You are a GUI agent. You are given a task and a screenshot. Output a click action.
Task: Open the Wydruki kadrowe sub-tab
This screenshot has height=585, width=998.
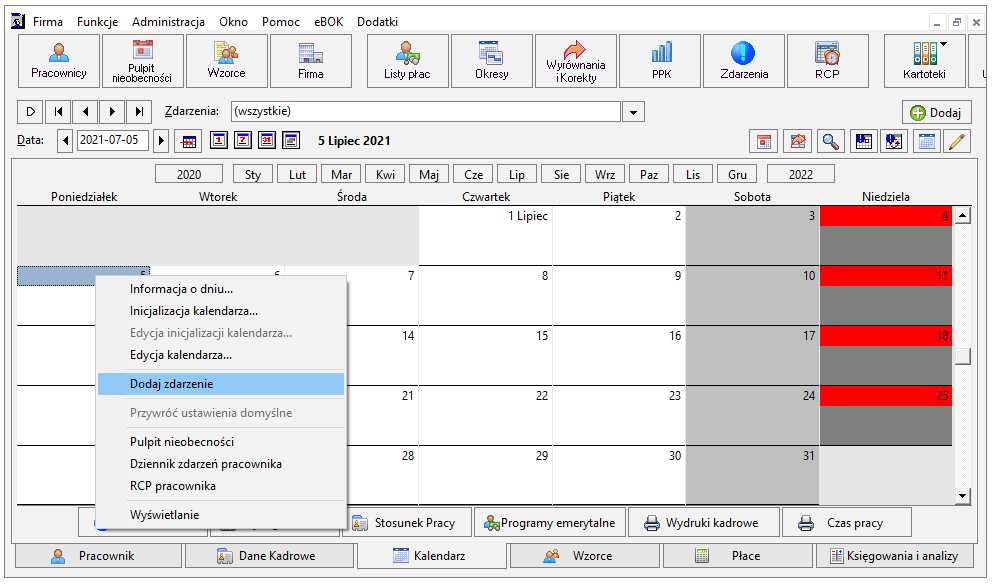pyautogui.click(x=703, y=523)
